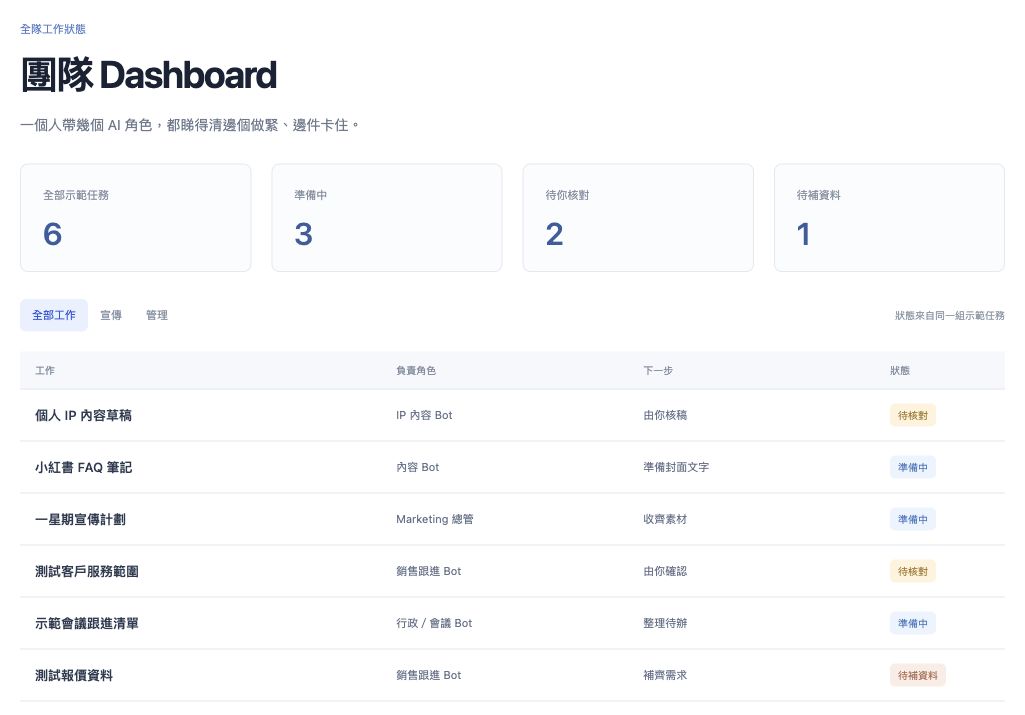Select the 測試報價資料 row title
Screen dimensions: 1025x715
(74, 675)
